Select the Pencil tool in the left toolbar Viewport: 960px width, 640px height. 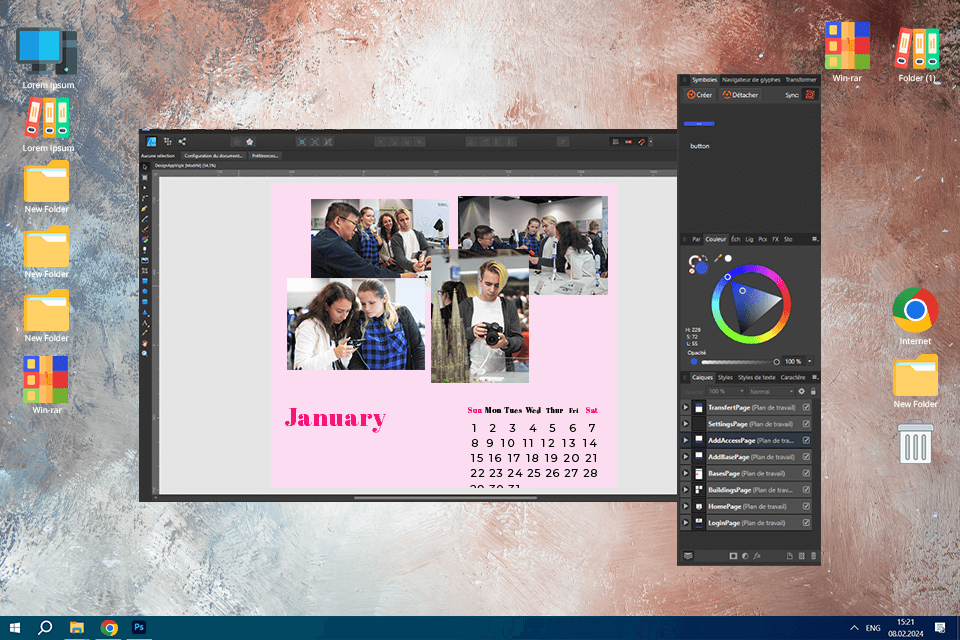(146, 219)
